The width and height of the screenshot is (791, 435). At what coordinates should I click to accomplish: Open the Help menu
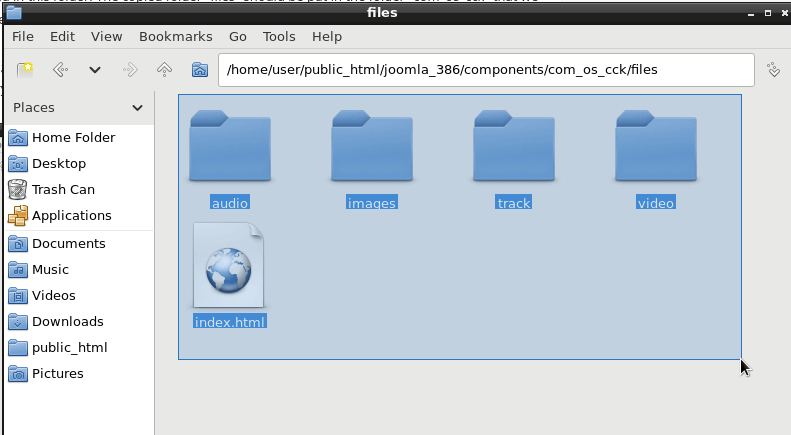tap(327, 37)
